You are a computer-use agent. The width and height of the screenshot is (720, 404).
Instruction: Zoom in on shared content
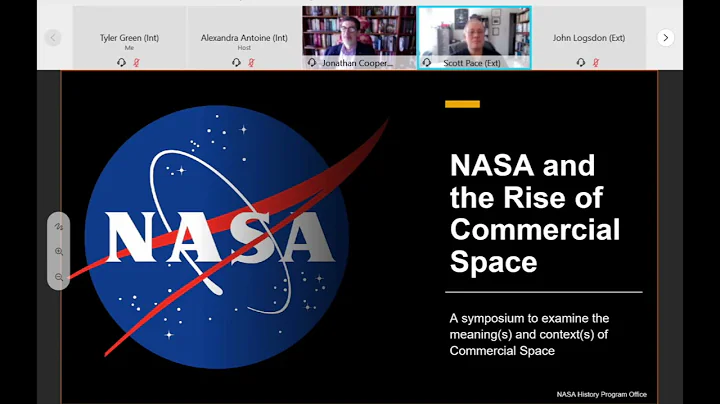click(x=59, y=252)
